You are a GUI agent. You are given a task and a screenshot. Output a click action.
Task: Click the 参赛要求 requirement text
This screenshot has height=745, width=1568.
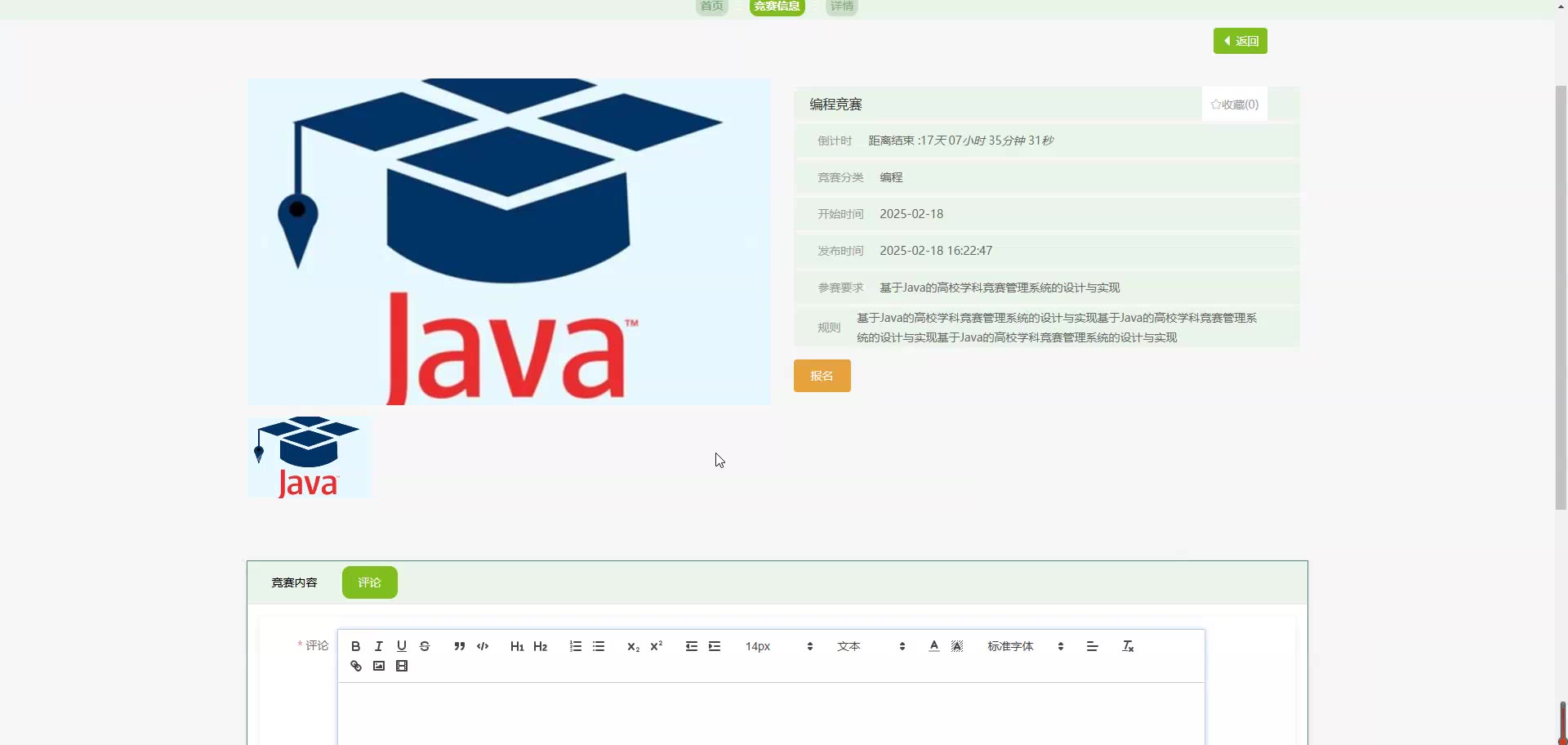click(1000, 288)
